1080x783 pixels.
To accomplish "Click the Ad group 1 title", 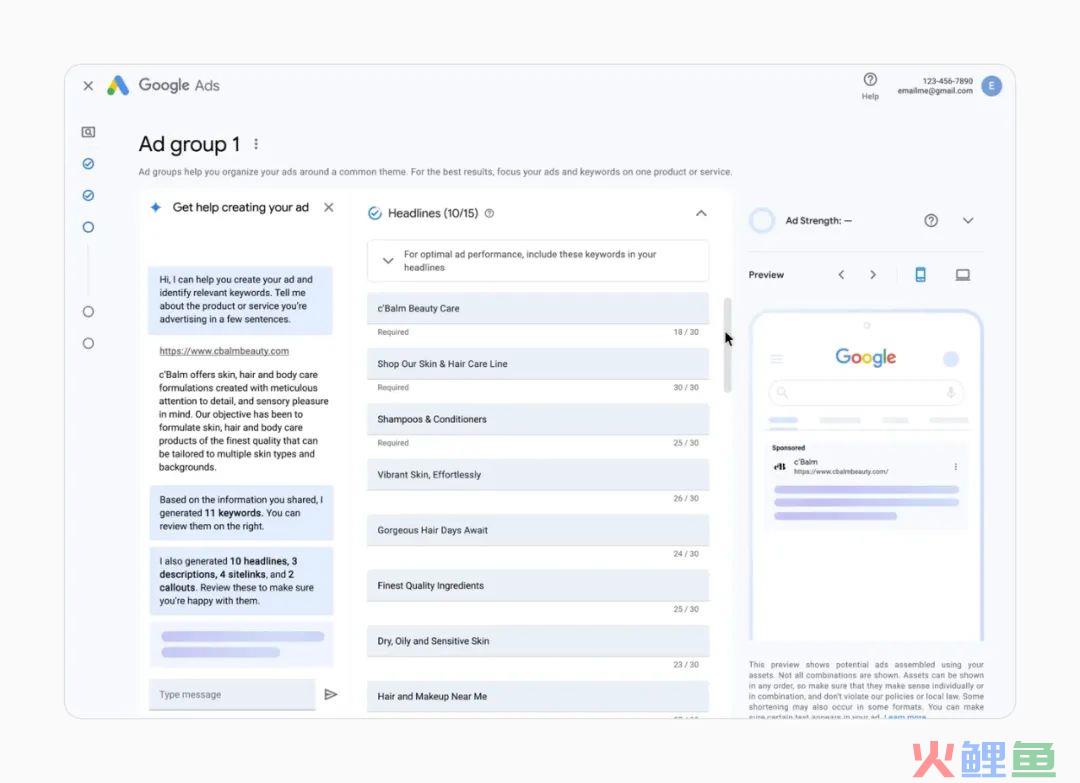I will (x=189, y=144).
